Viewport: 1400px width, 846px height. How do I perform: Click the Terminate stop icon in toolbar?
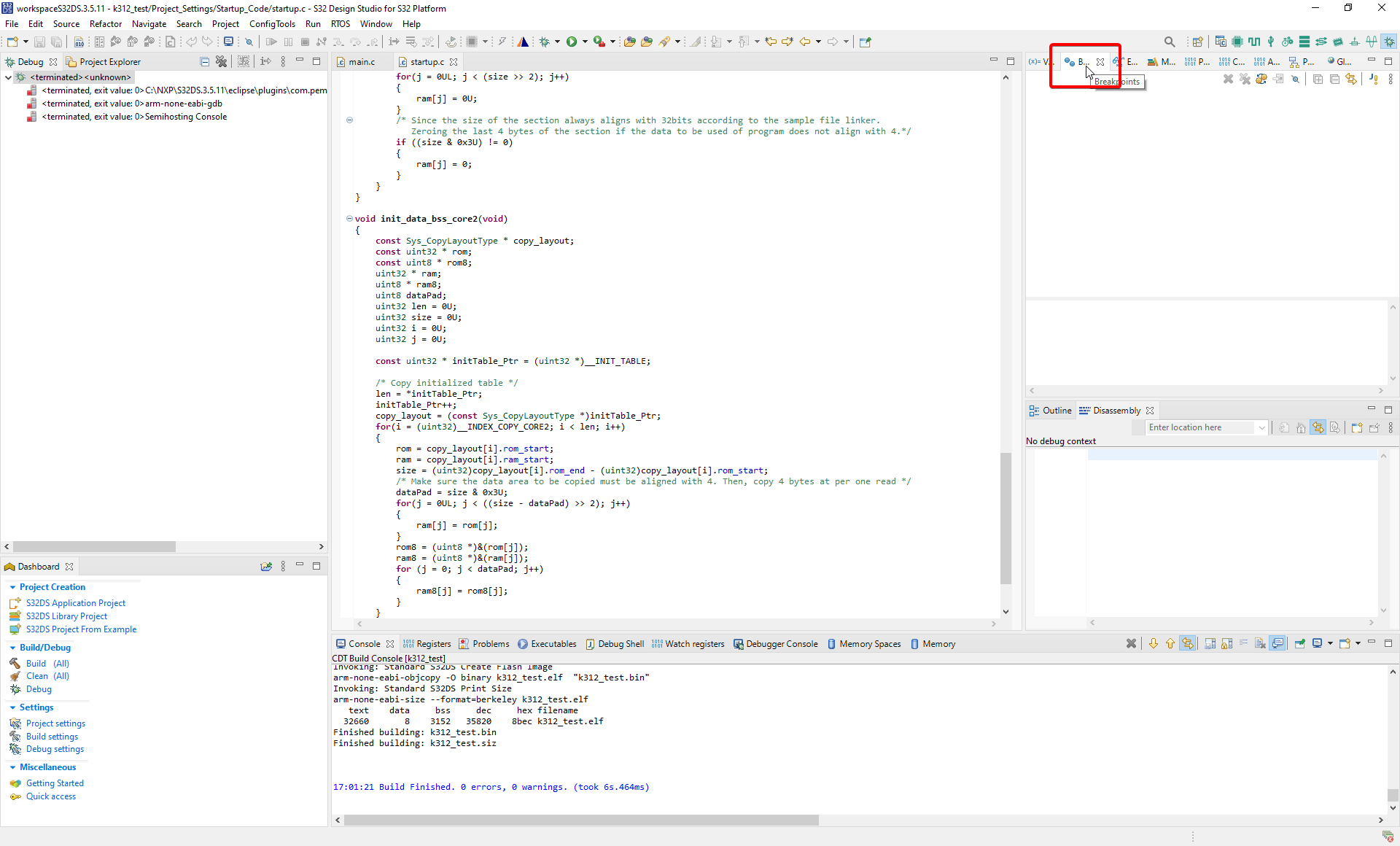(x=305, y=42)
